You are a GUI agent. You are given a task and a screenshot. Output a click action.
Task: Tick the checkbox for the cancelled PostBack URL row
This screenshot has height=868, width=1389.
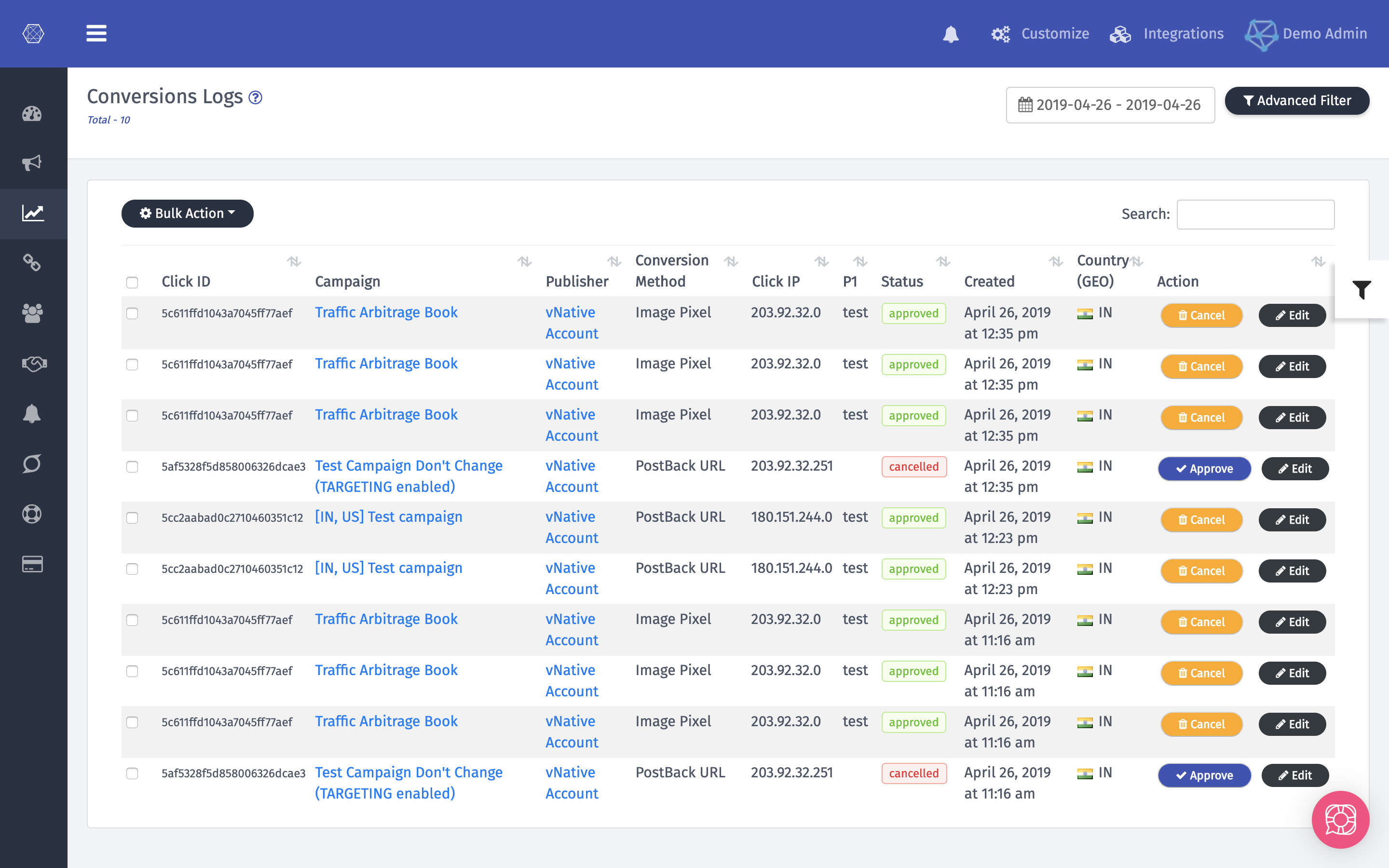[133, 466]
